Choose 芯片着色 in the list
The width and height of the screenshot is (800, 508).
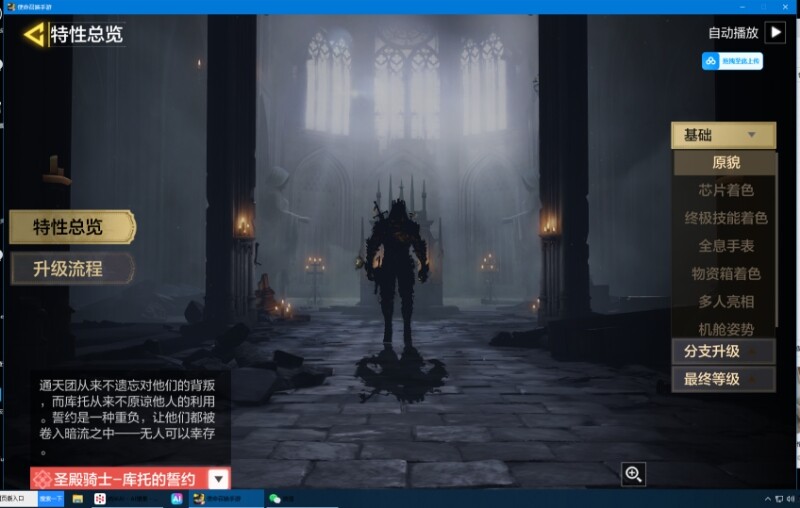[x=726, y=190]
